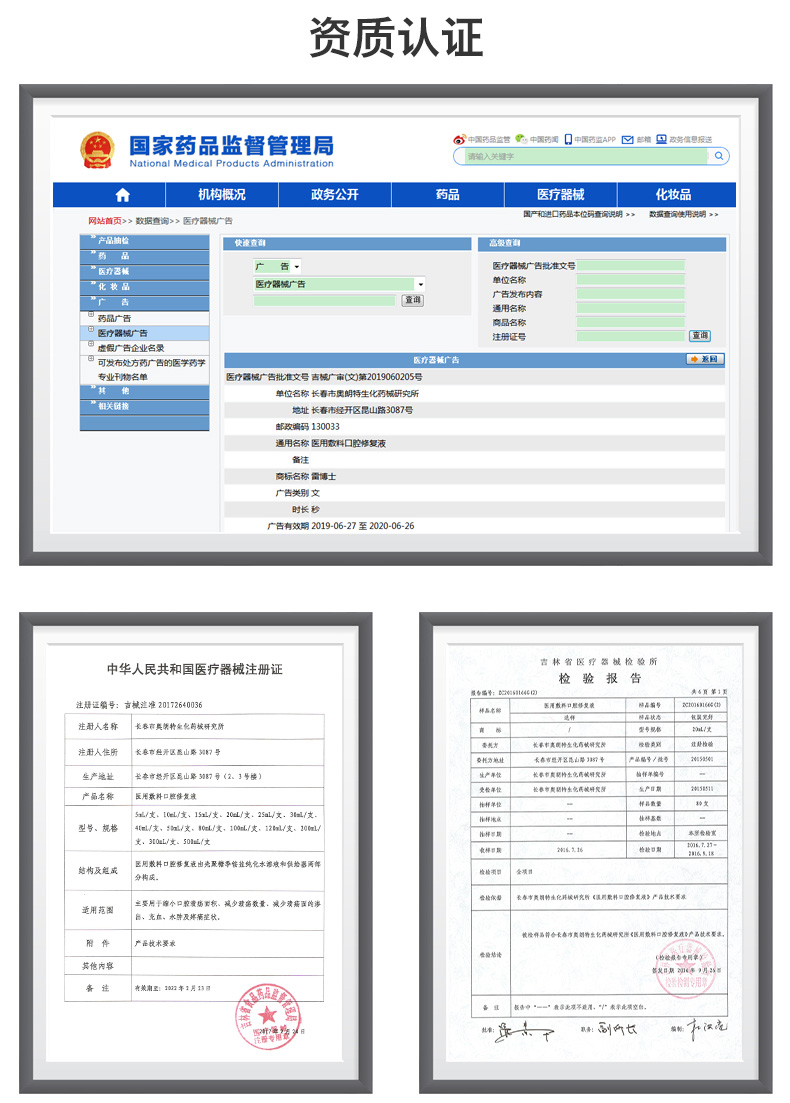Open the WeChat icon for 中国药闻
The width and height of the screenshot is (790, 1103).
[x=521, y=139]
